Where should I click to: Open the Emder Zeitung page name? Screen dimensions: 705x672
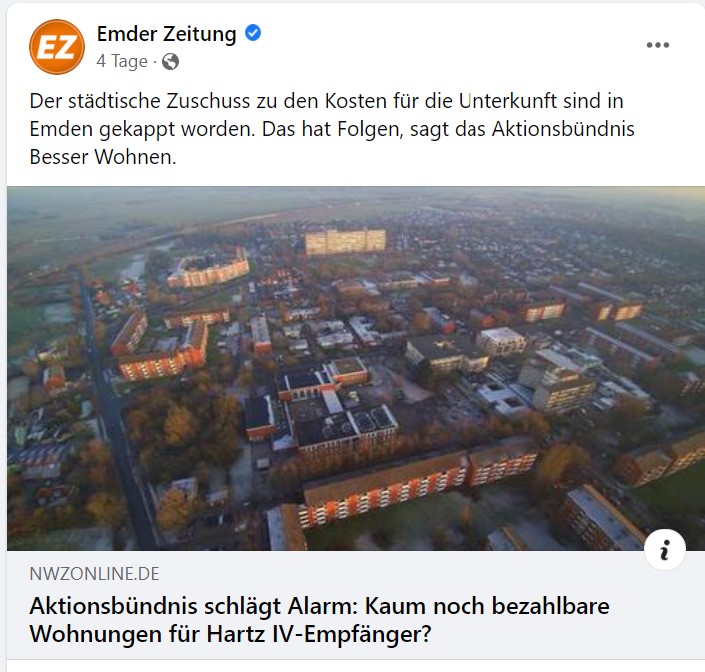click(166, 34)
